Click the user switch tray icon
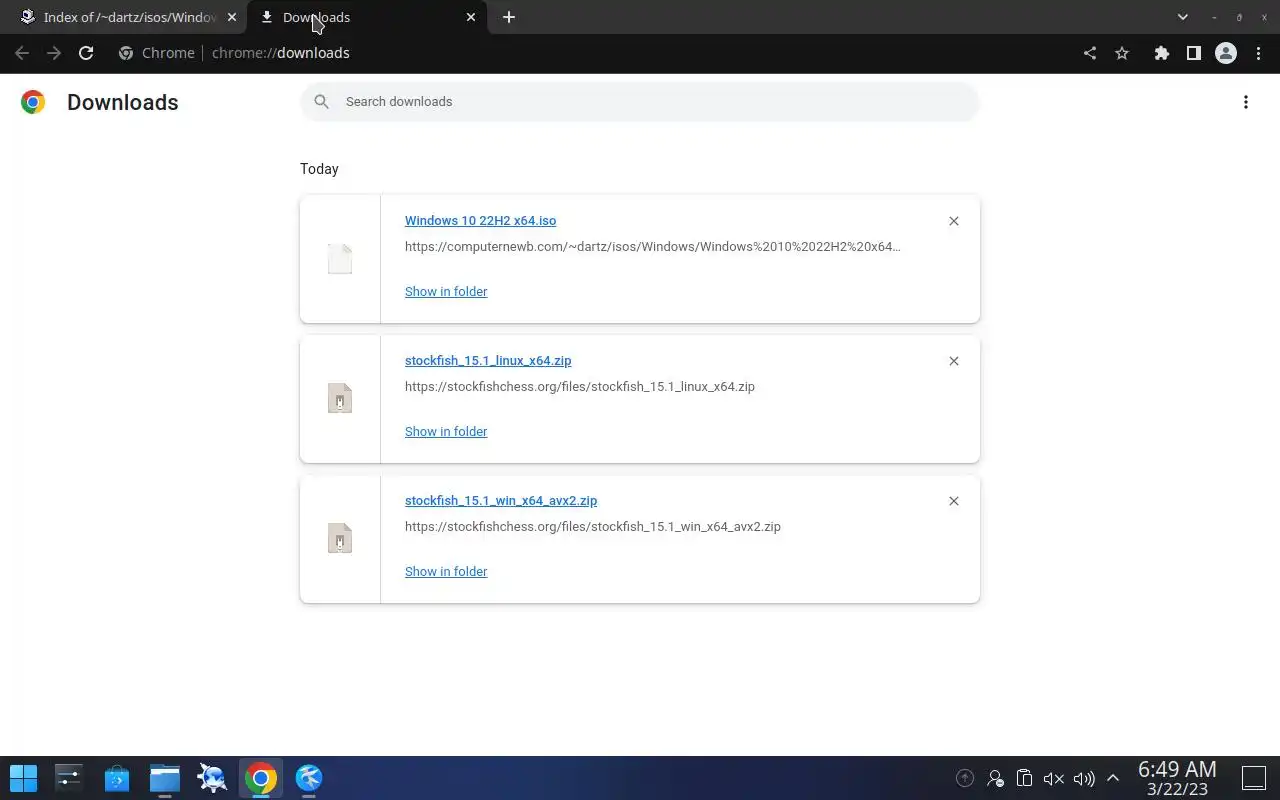The image size is (1280, 800). [995, 778]
